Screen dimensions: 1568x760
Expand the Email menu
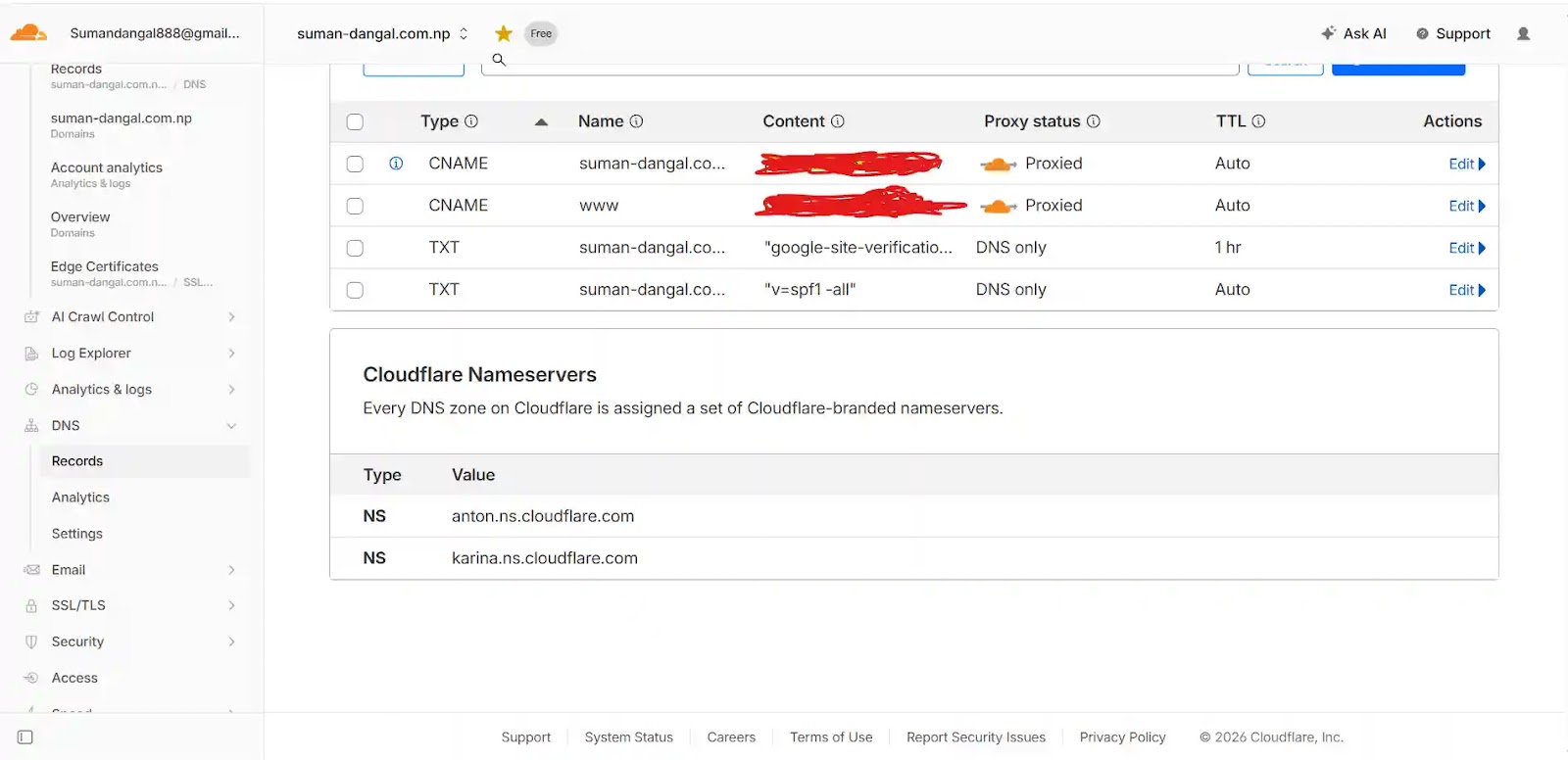[x=232, y=570]
